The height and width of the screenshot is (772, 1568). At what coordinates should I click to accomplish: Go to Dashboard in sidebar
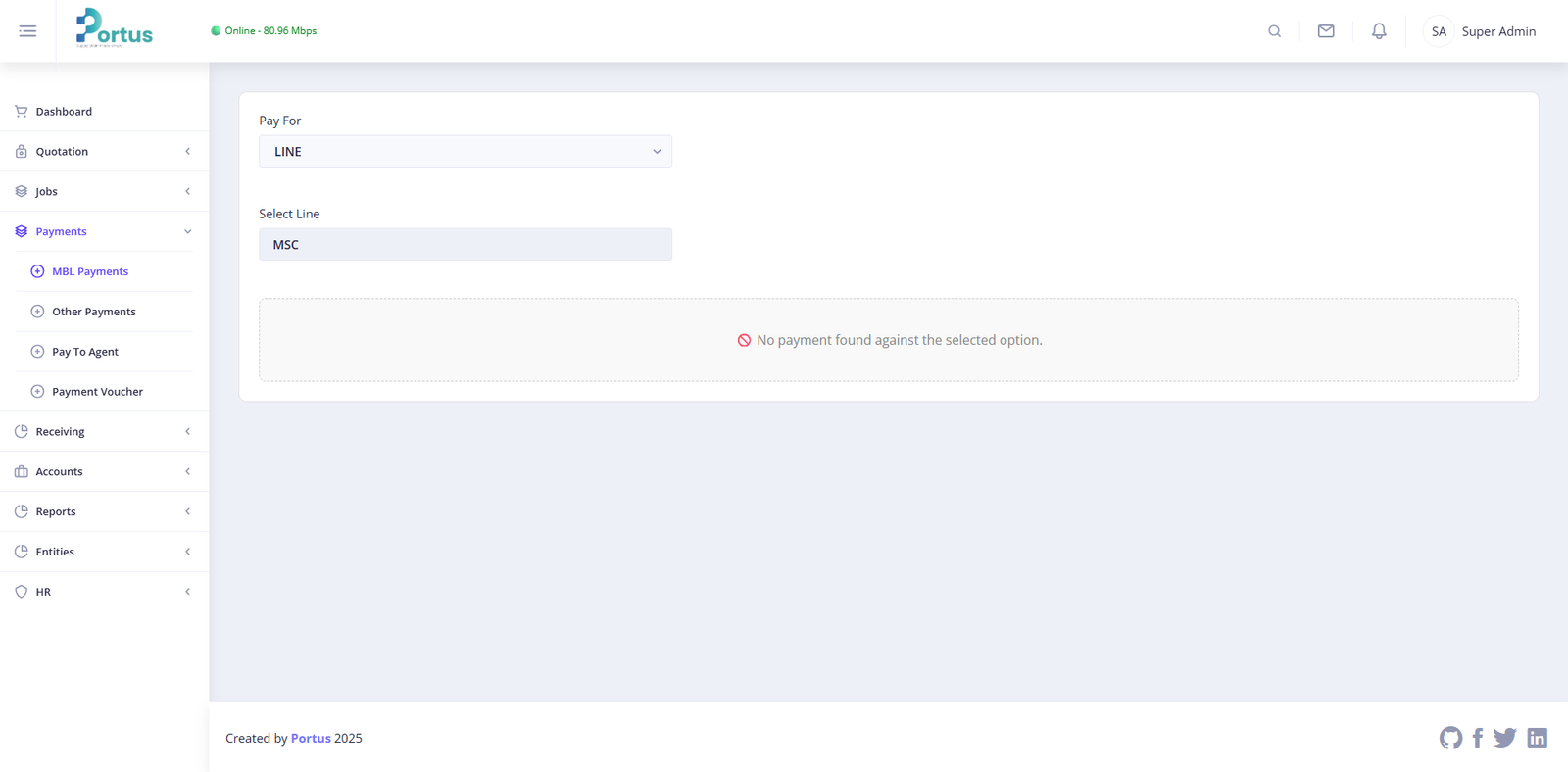pos(64,112)
